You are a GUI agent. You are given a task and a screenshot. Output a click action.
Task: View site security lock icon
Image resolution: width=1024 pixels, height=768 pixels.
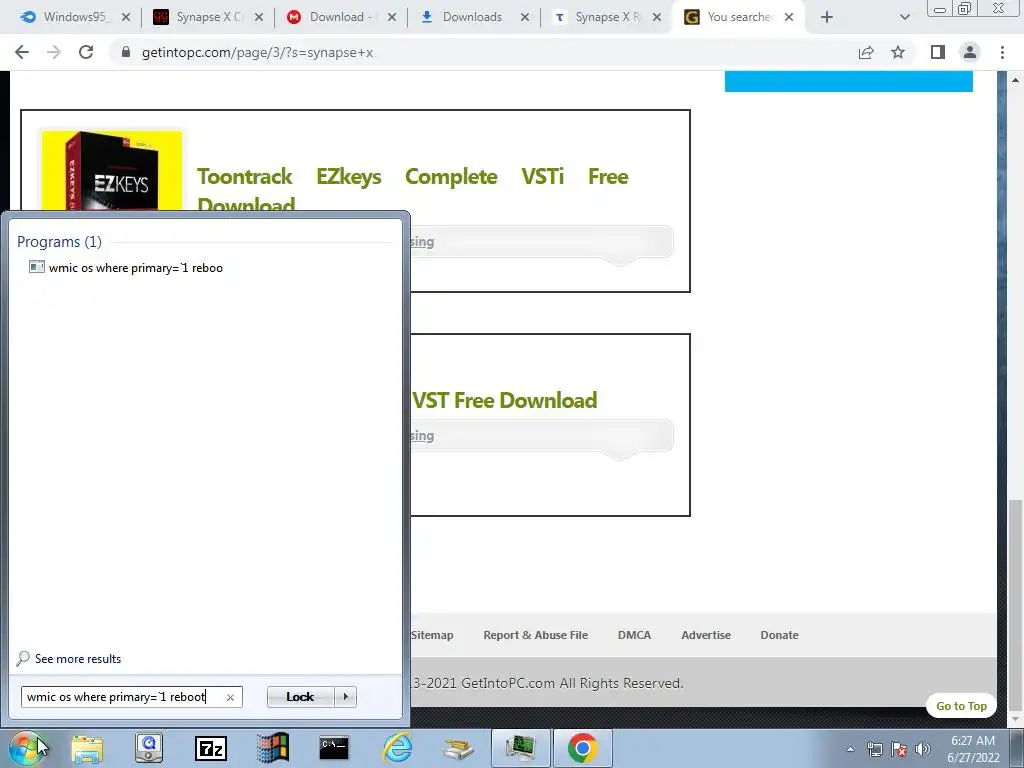[125, 52]
